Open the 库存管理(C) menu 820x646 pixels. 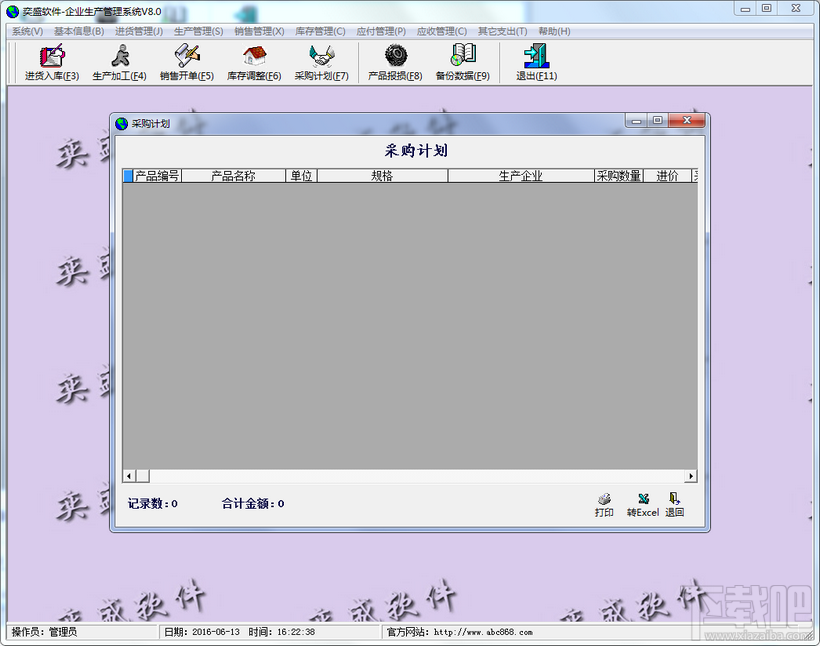pyautogui.click(x=321, y=31)
